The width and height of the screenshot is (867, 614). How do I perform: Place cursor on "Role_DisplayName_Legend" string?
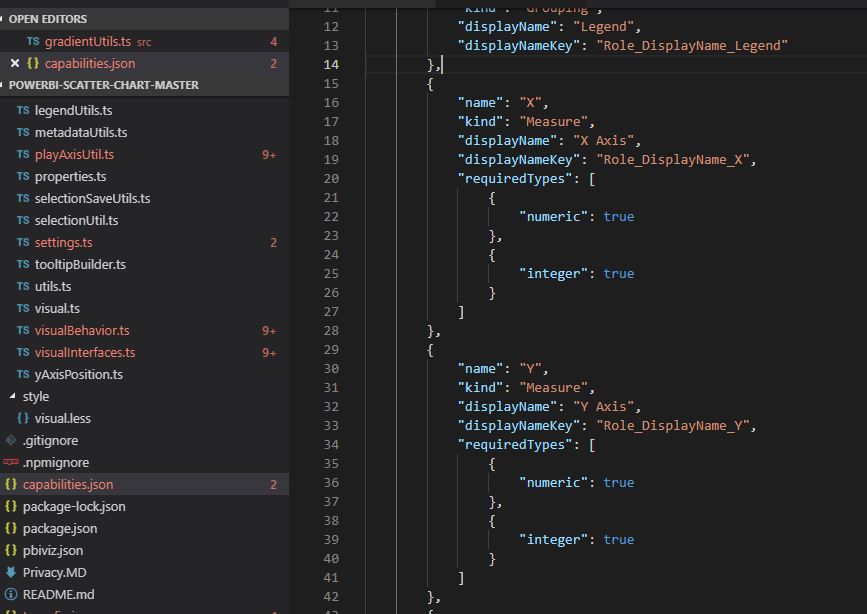tap(692, 45)
